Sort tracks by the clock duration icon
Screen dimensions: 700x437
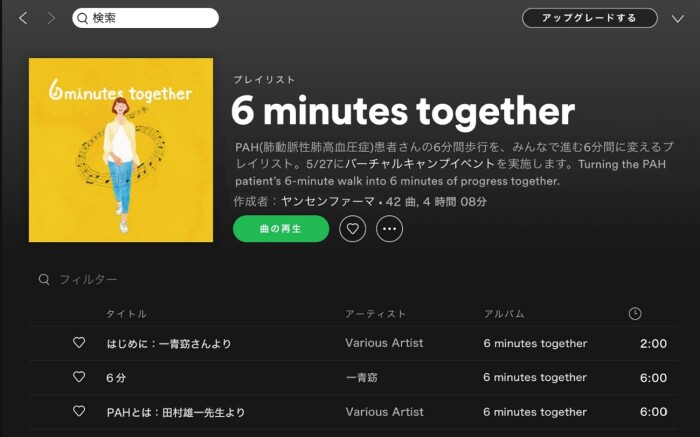(x=635, y=314)
